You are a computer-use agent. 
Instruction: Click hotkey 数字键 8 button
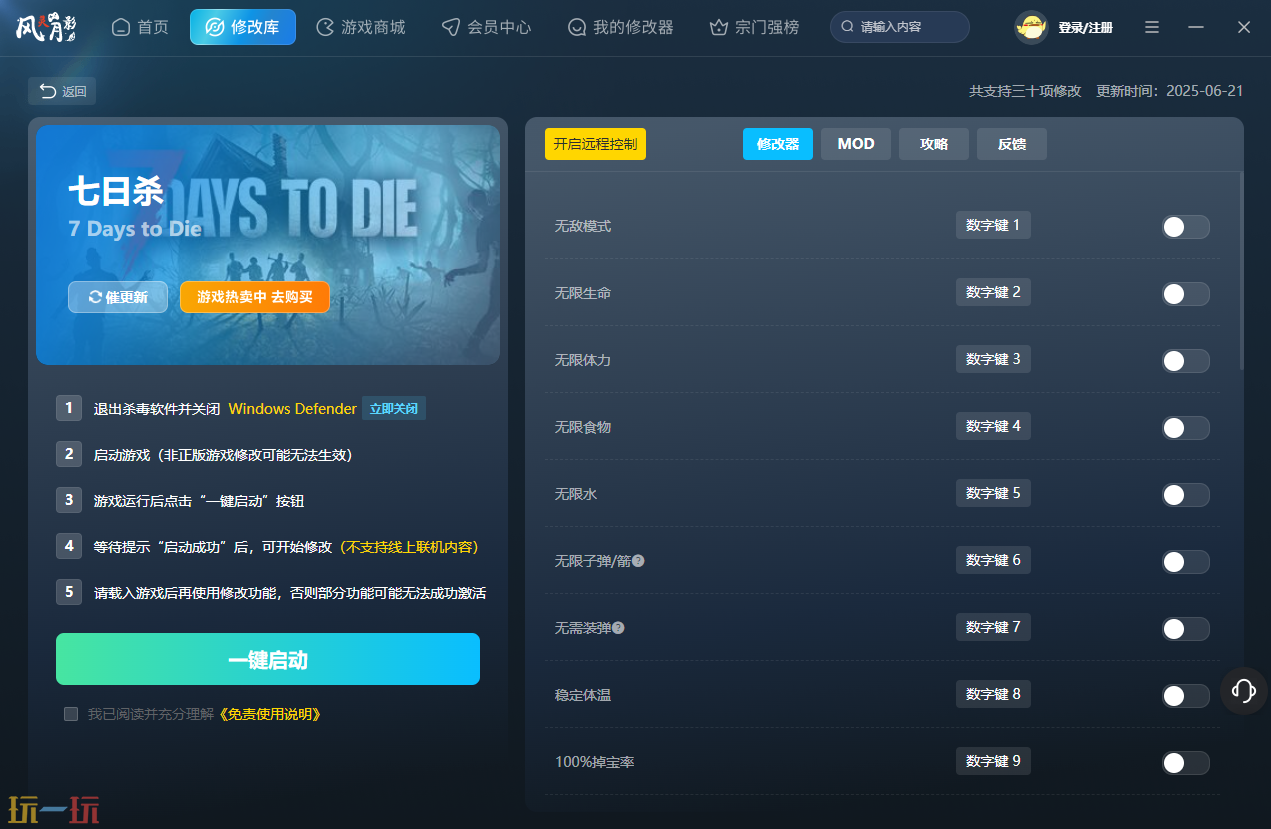(x=993, y=694)
